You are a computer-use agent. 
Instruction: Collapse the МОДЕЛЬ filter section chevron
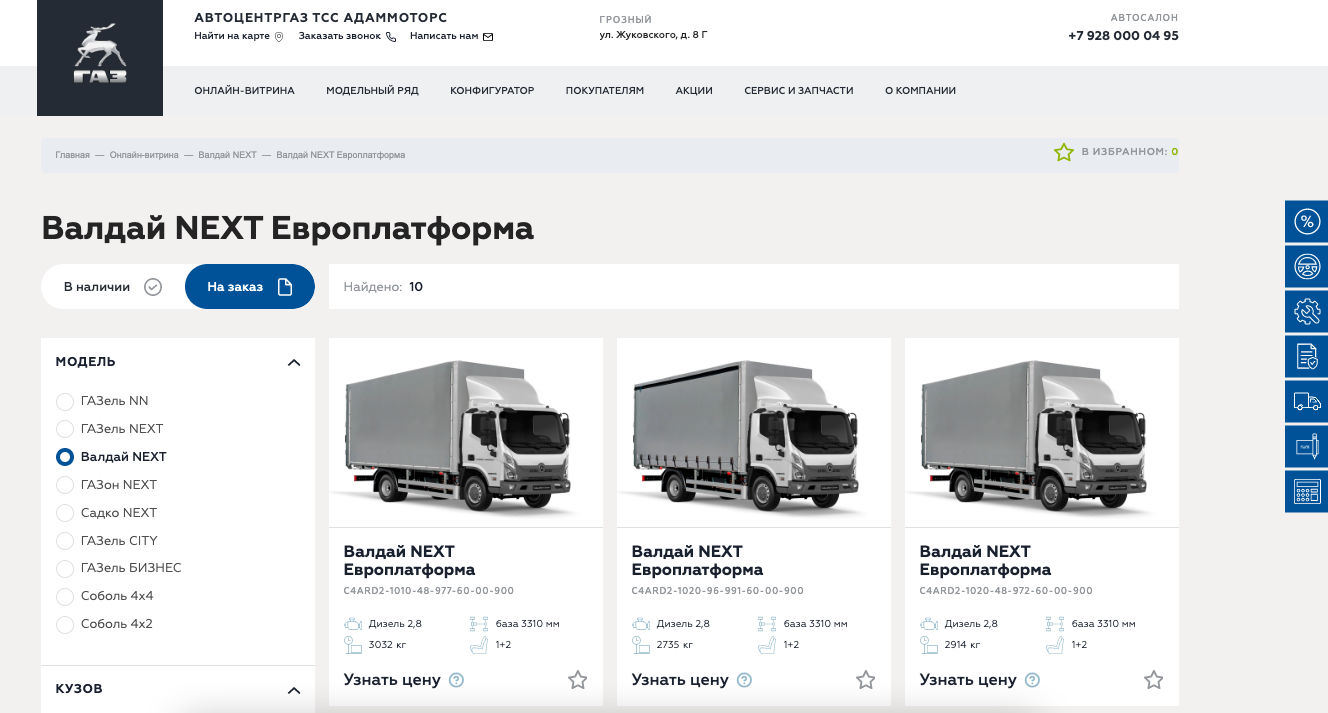(x=294, y=362)
